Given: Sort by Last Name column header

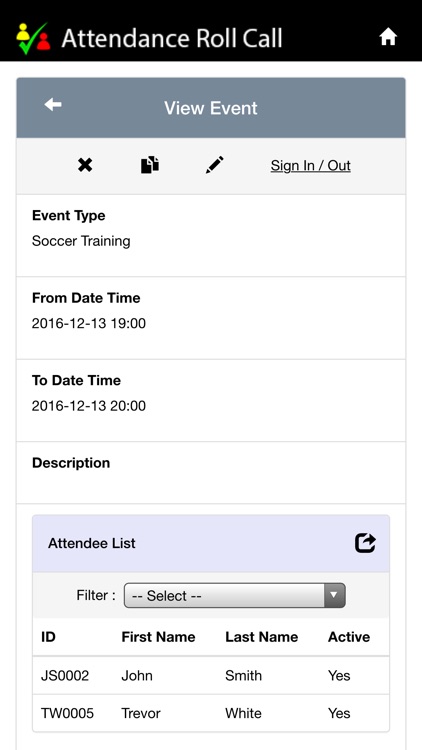Looking at the screenshot, I should click(x=262, y=637).
